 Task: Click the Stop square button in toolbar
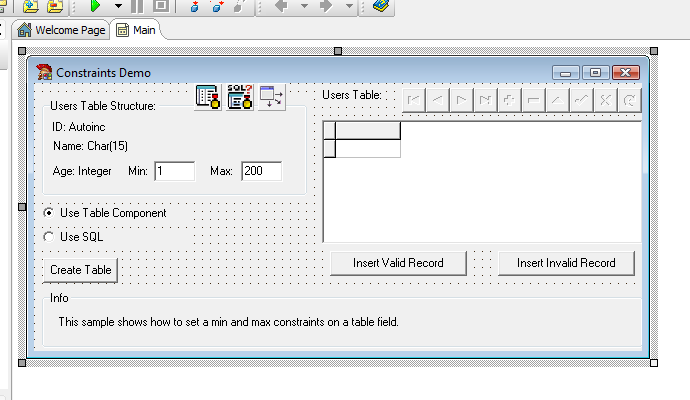tap(160, 6)
